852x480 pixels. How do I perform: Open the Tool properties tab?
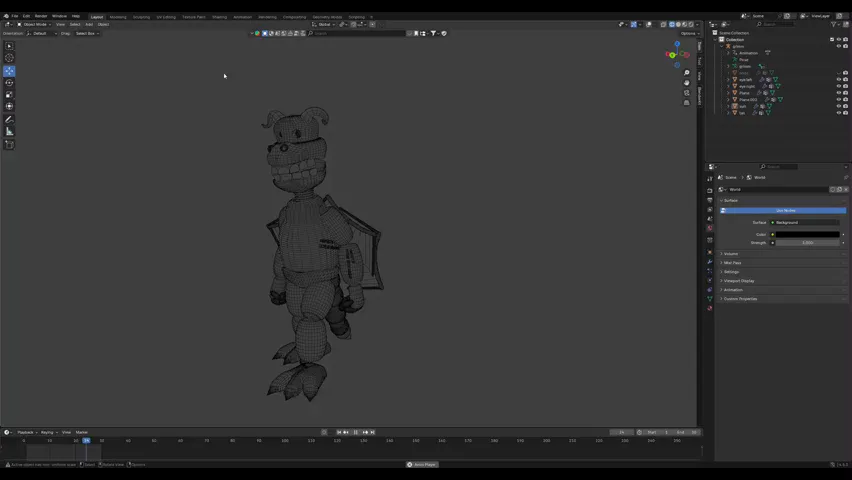pyautogui.click(x=710, y=178)
